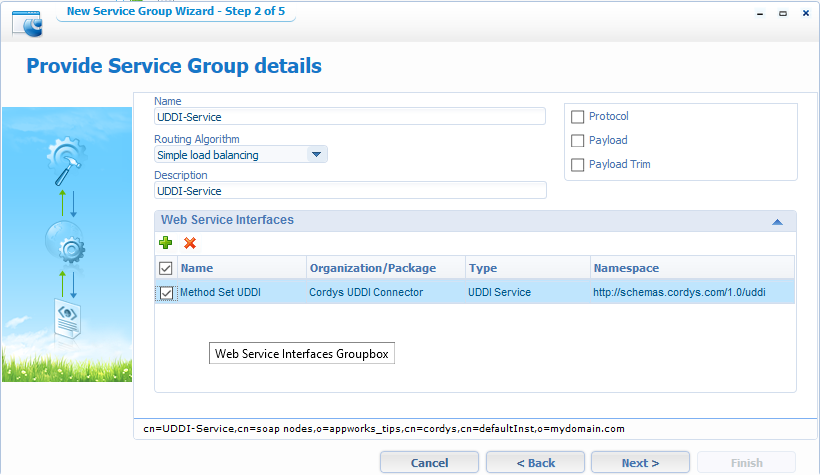This screenshot has height=475, width=820.
Task: Click the green plus add interface icon
Action: [x=166, y=243]
